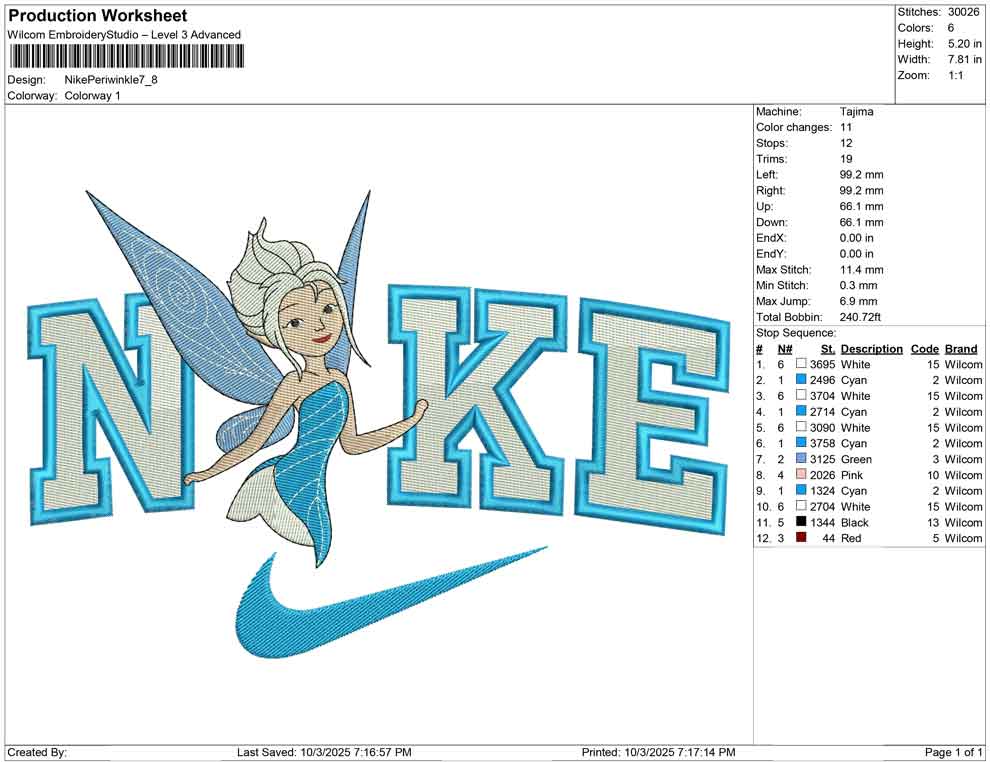This screenshot has width=990, height=762.
Task: Click the Description column header
Action: [x=871, y=349]
